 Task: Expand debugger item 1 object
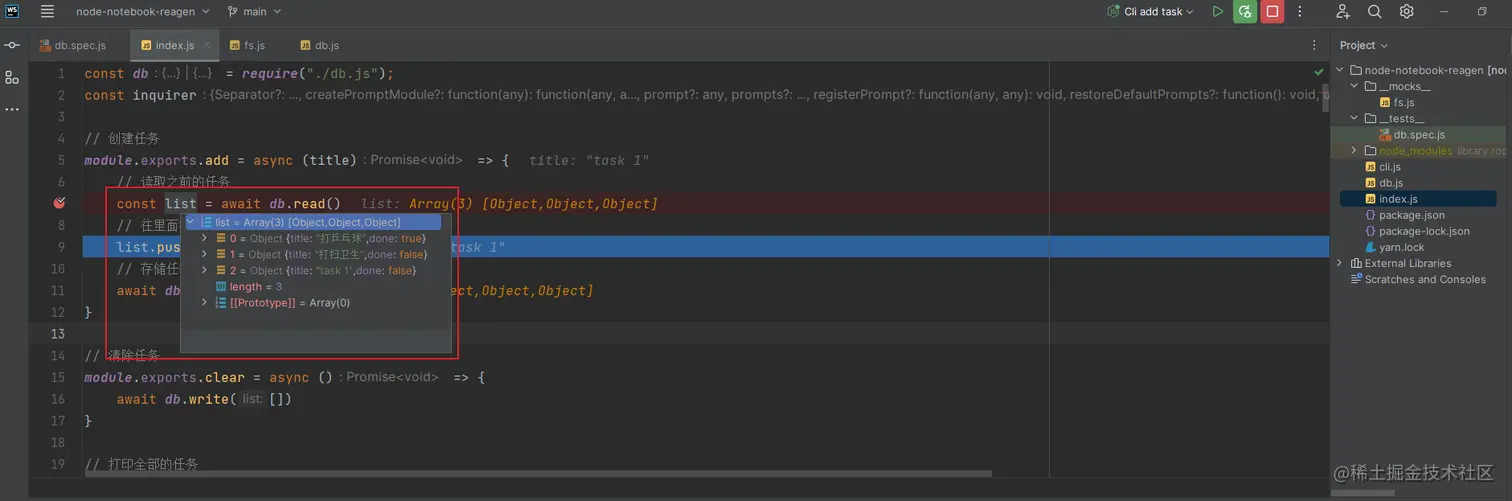(205, 254)
